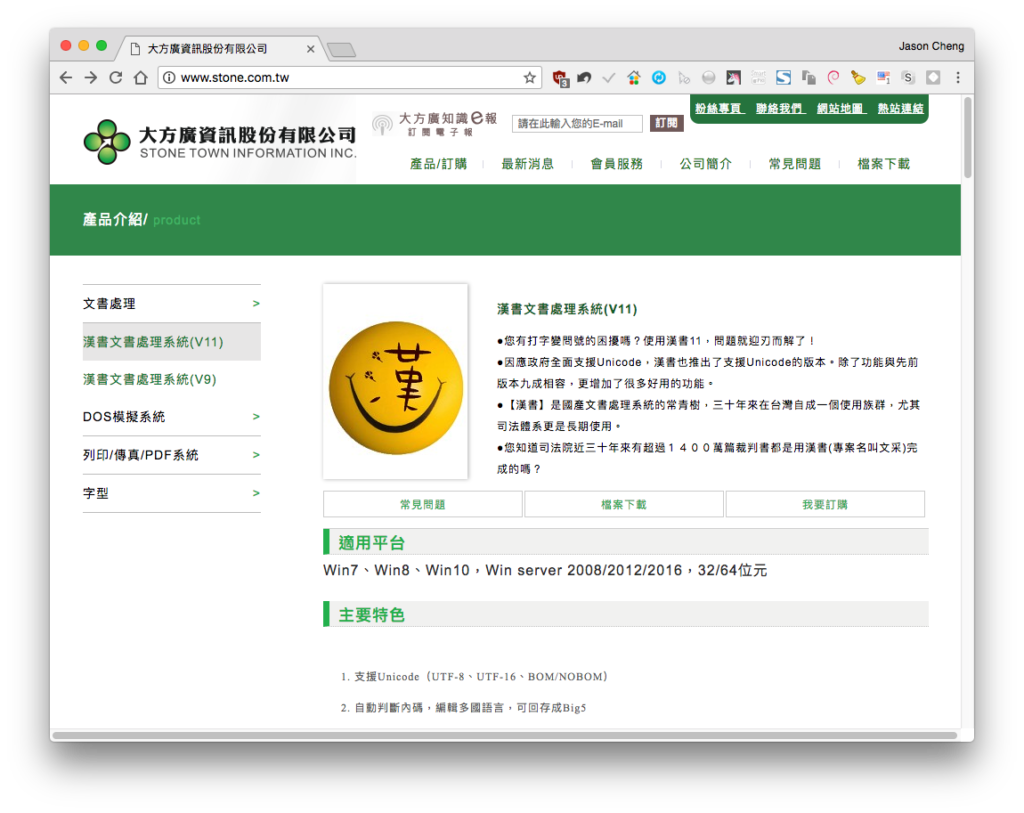The image size is (1024, 813).
Task: Click the 自動判斷內碼 feature list item
Action: click(x=470, y=708)
